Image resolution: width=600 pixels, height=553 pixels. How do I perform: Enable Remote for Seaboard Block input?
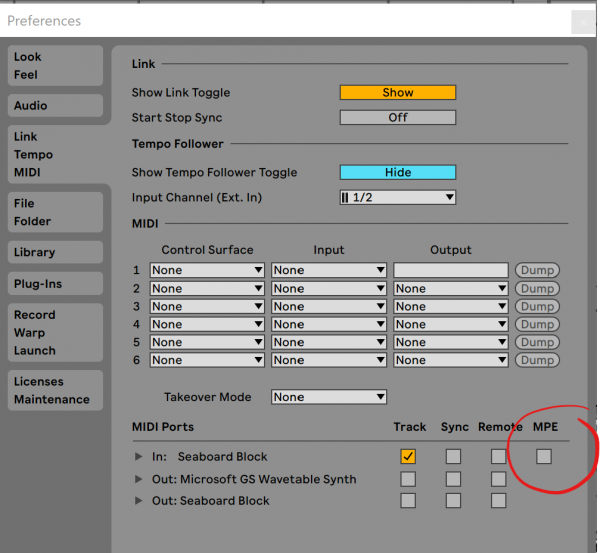coord(498,456)
